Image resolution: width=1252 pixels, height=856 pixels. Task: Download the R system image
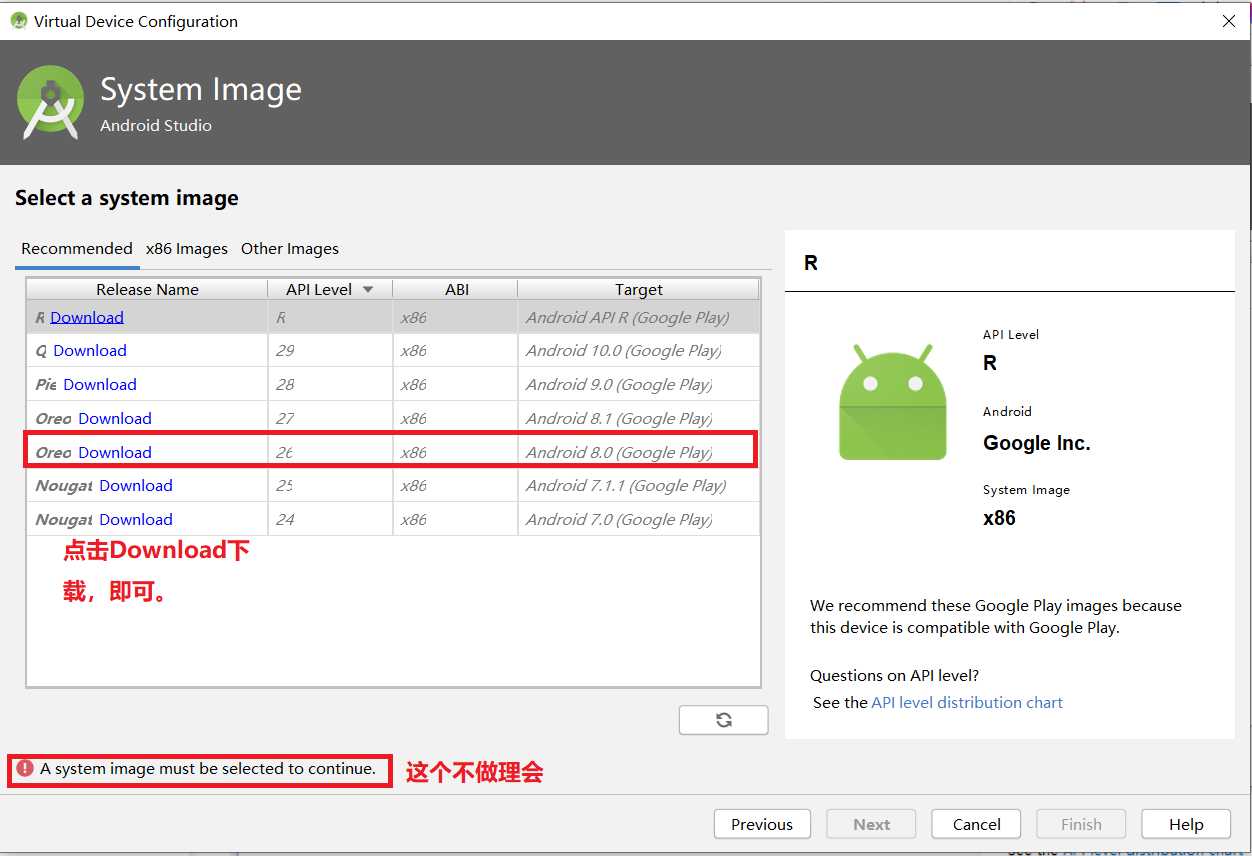point(87,317)
